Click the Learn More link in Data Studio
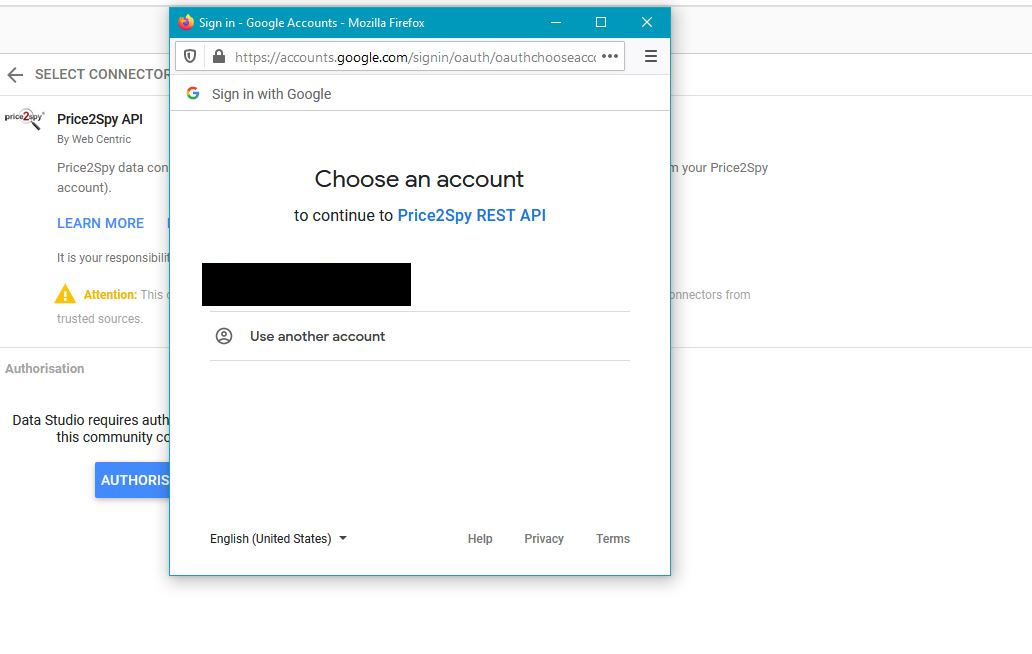 tap(100, 224)
